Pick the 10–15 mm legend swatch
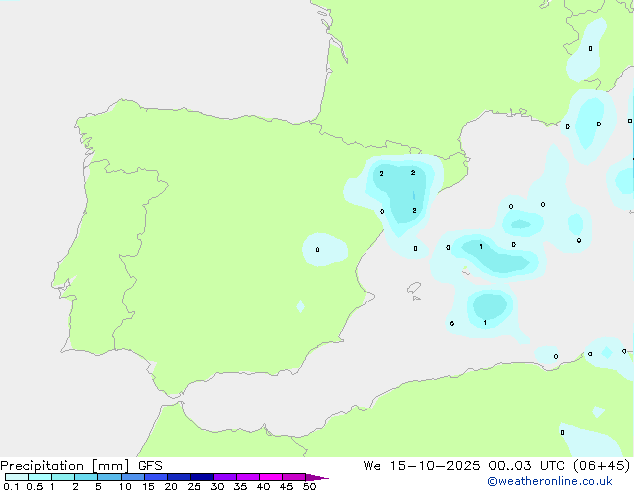This screenshot has width=634, height=490. (132, 477)
